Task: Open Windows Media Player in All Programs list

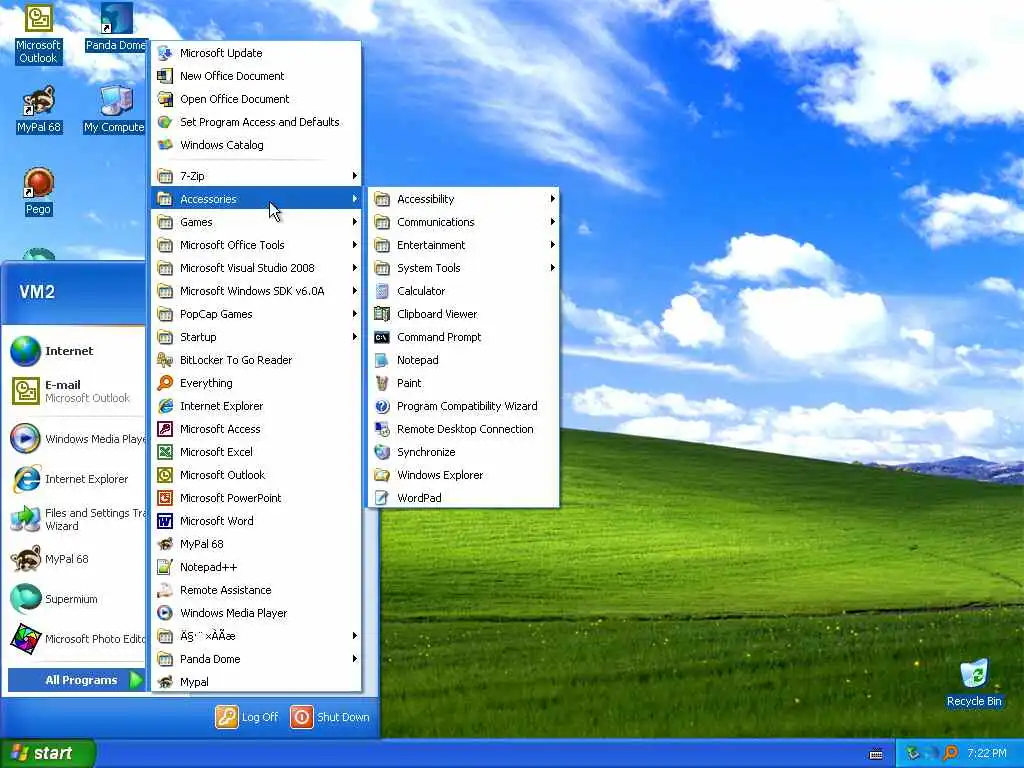Action: (x=256, y=613)
